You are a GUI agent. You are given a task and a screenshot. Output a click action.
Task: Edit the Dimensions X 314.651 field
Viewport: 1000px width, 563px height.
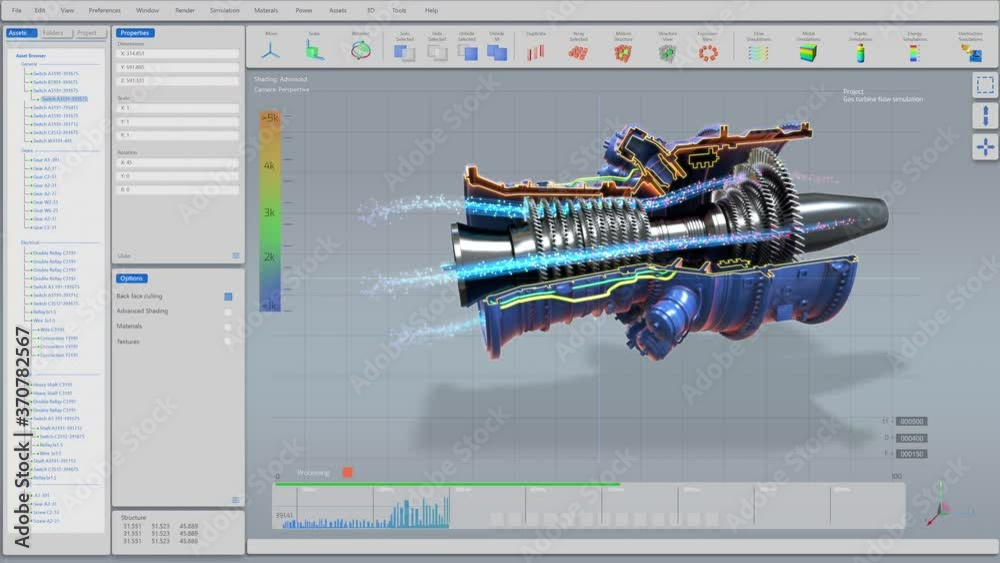(178, 54)
